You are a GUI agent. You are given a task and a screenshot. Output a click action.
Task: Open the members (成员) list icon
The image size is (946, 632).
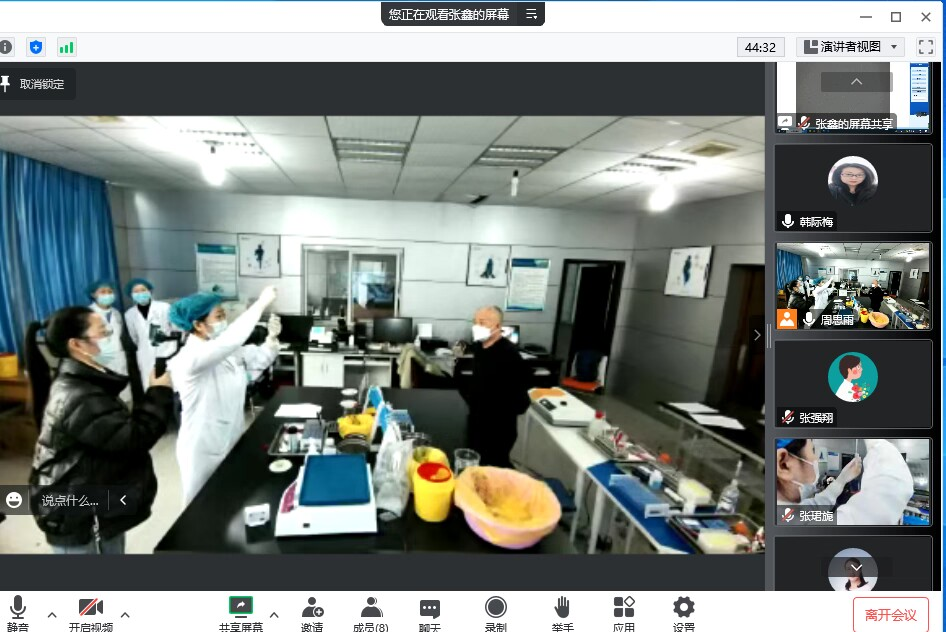[x=371, y=607]
